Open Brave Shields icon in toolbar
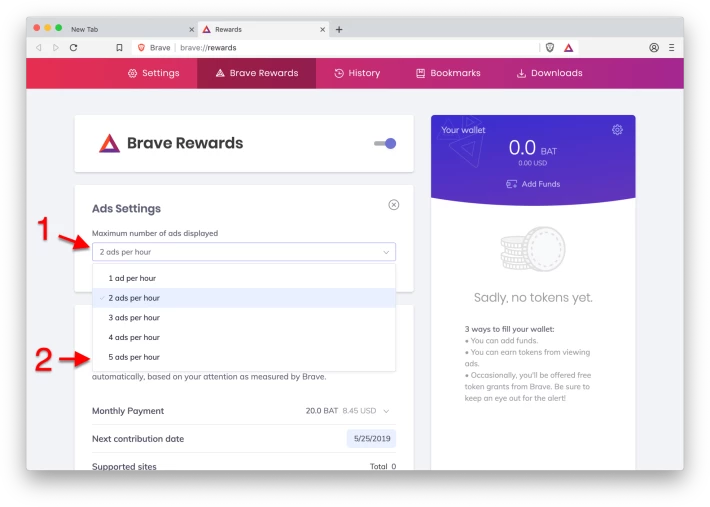Image resolution: width=710 pixels, height=507 pixels. [x=550, y=48]
